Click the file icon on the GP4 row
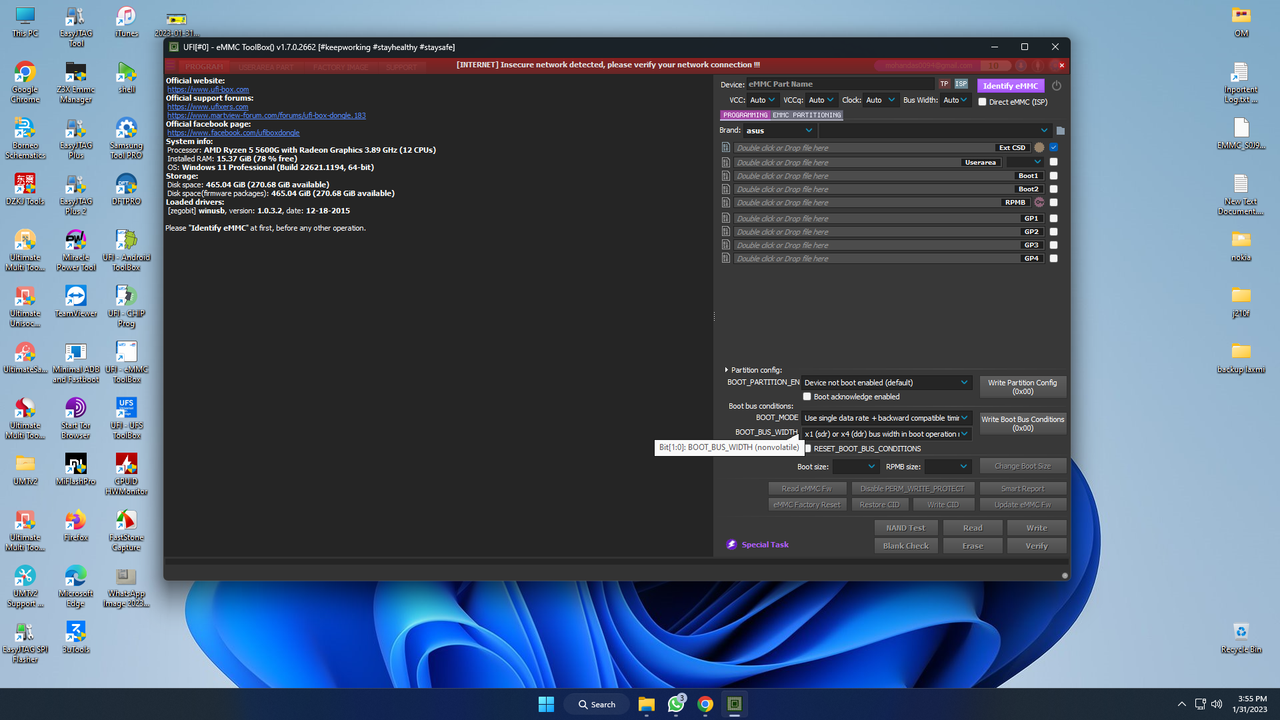This screenshot has height=720, width=1280. [726, 258]
